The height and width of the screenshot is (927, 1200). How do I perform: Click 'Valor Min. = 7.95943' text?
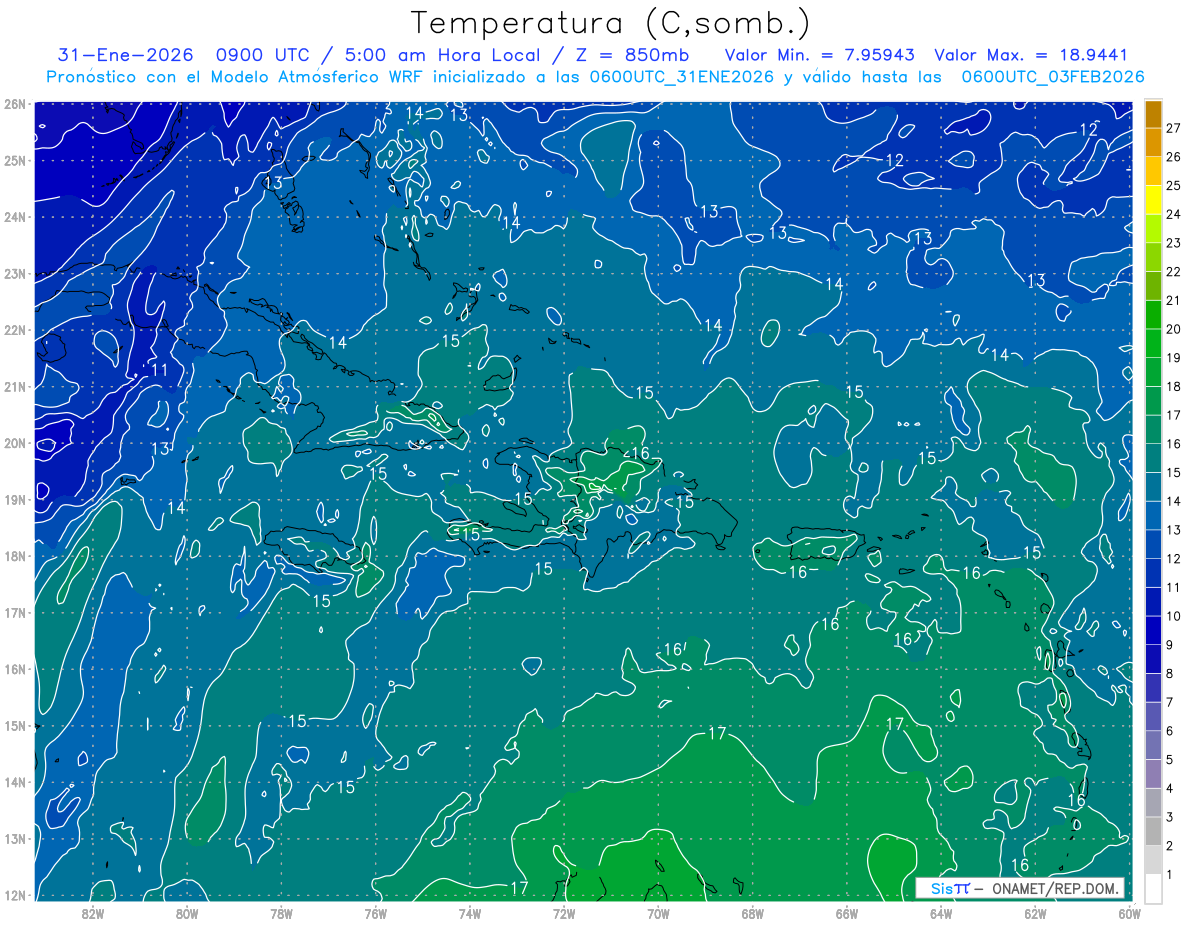(820, 55)
